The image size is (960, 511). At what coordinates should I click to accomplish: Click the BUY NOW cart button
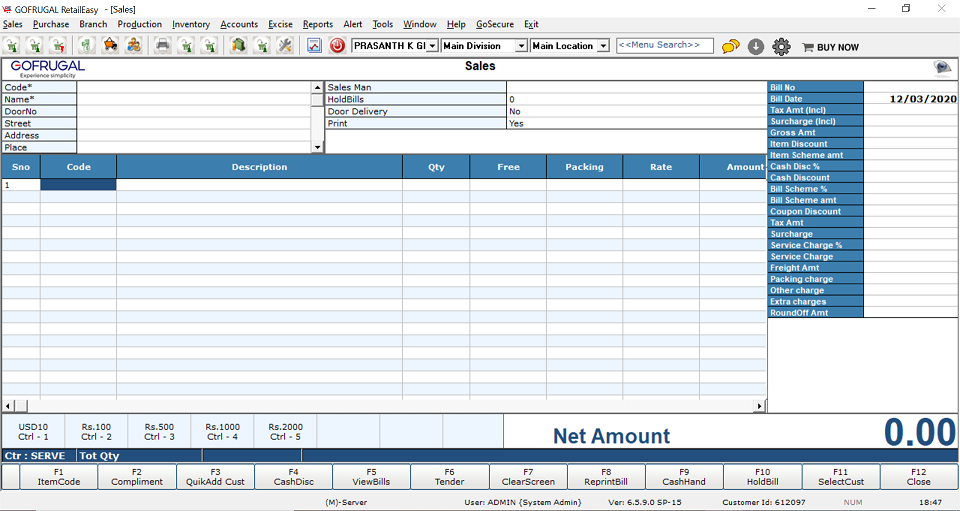[x=830, y=47]
